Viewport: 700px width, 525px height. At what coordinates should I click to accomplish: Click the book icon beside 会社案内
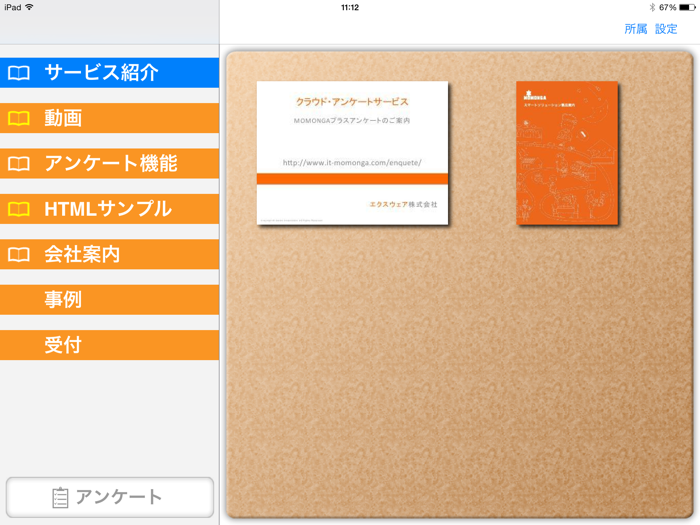point(19,254)
